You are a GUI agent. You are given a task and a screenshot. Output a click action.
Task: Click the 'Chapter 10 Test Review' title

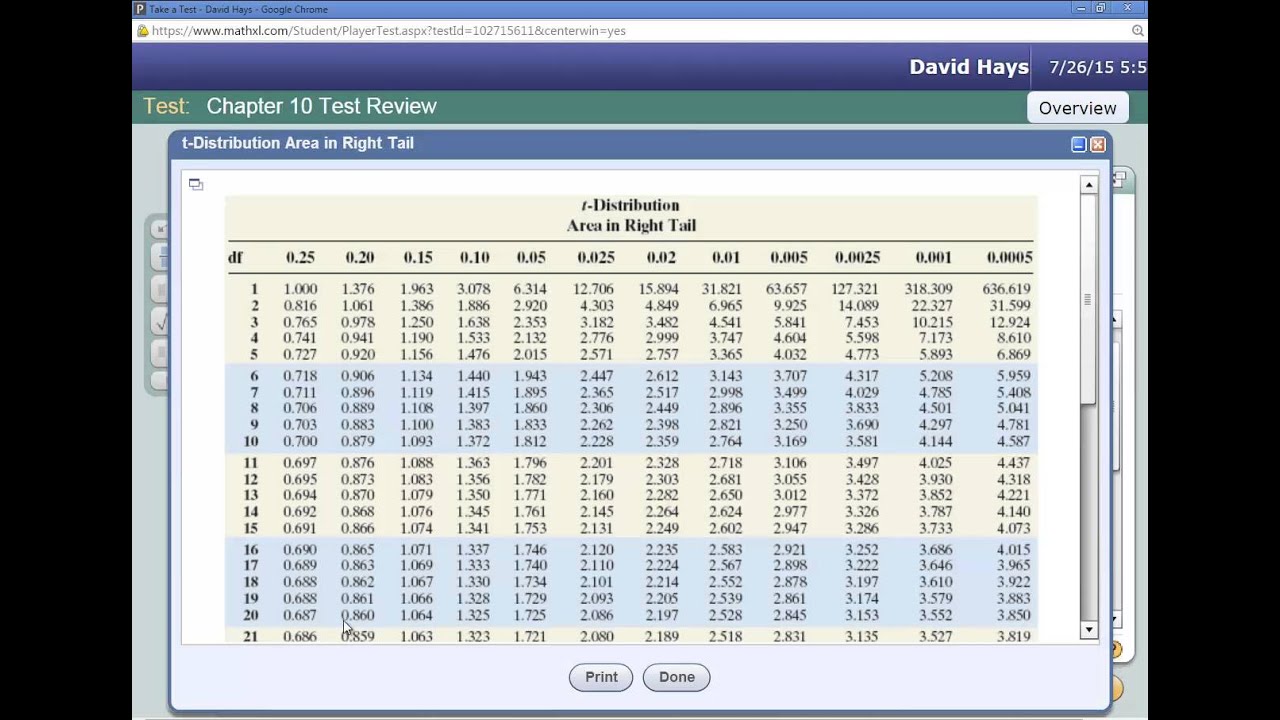321,106
